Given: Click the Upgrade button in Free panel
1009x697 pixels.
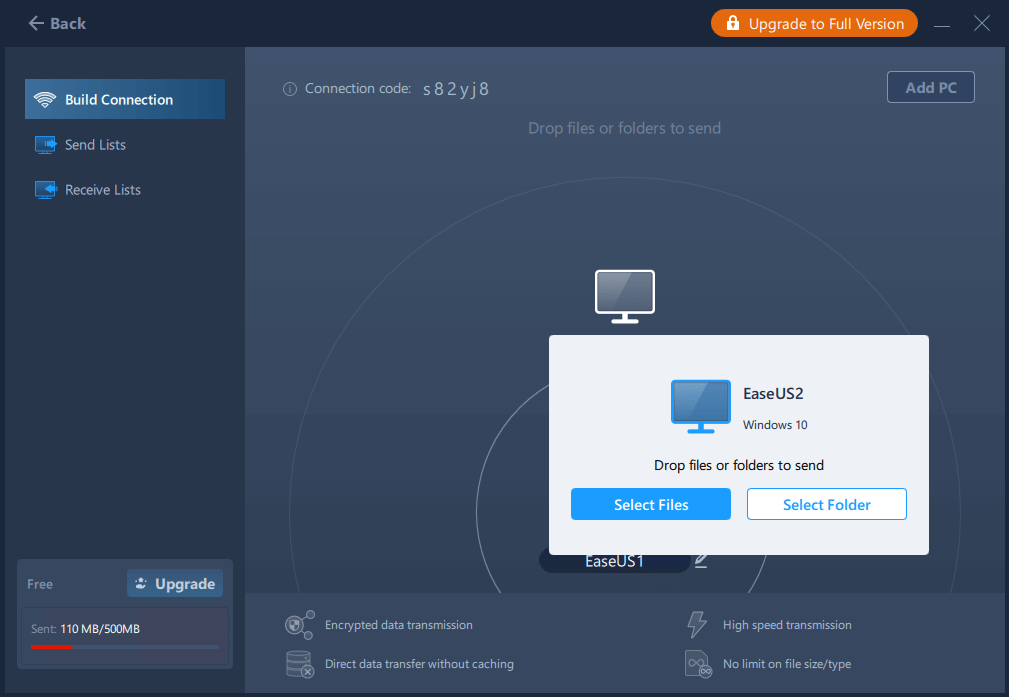Looking at the screenshot, I should pyautogui.click(x=175, y=583).
